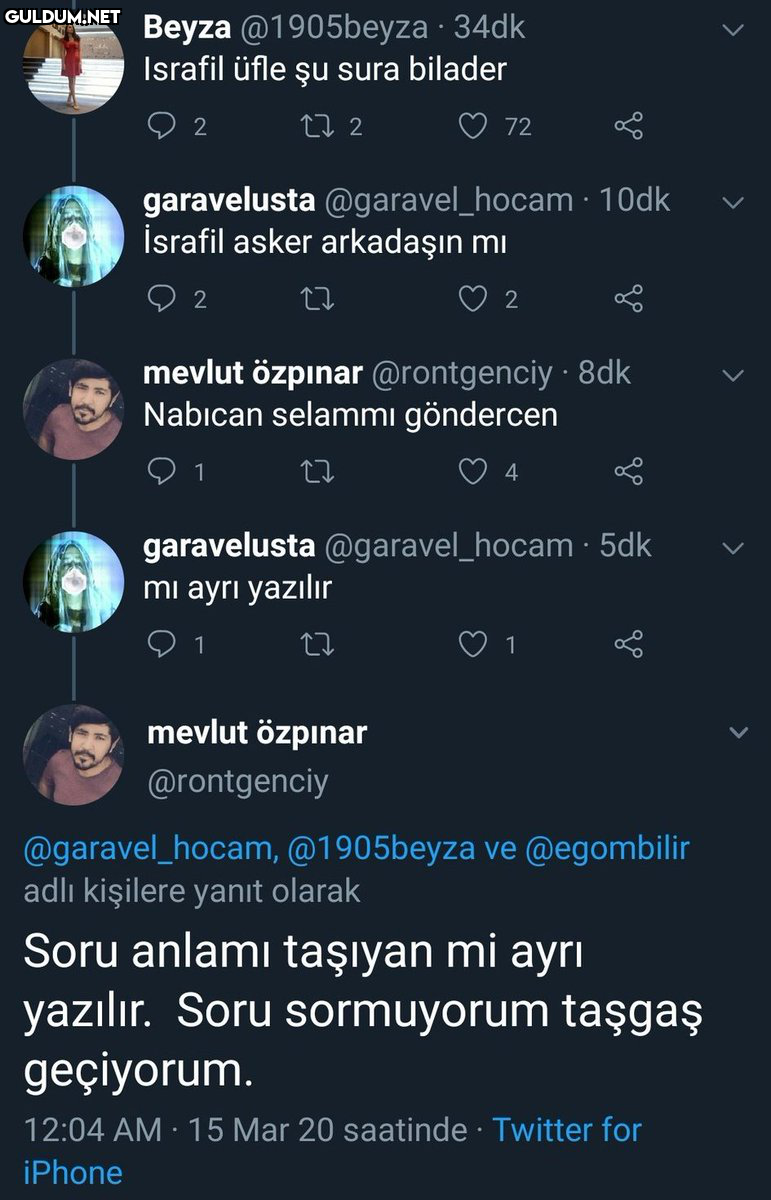This screenshot has width=771, height=1200.
Task: Share the "Nabıcan selammı göndercen" tweet
Action: [x=628, y=471]
